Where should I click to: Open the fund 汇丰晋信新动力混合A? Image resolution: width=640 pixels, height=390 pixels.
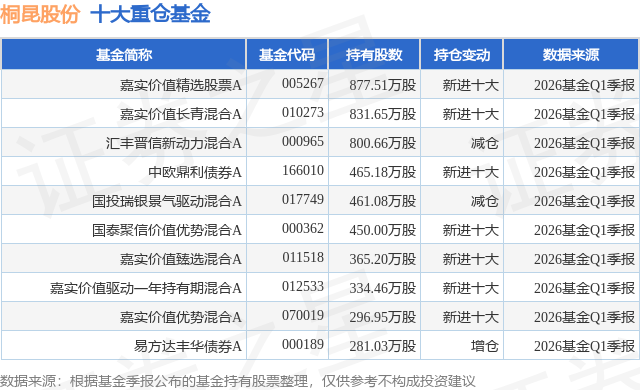[173, 143]
